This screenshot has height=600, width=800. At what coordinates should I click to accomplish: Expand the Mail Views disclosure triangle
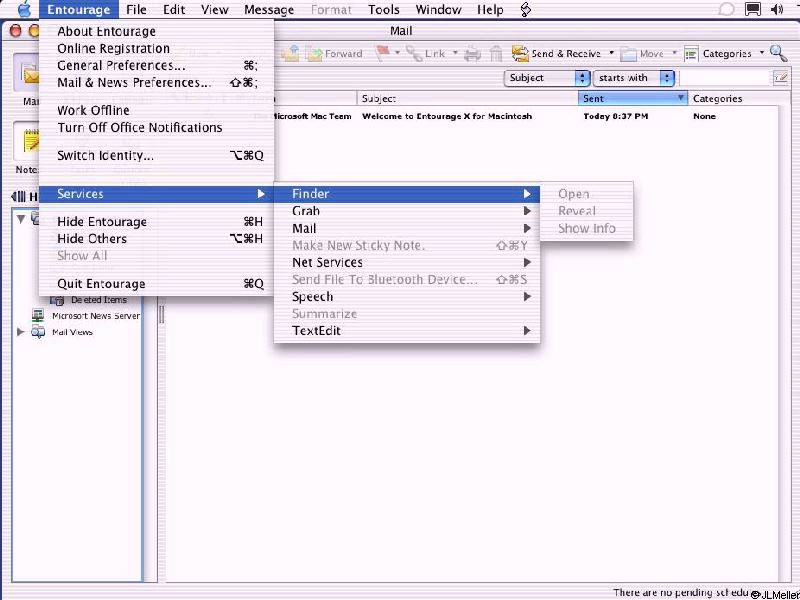pyautogui.click(x=20, y=332)
